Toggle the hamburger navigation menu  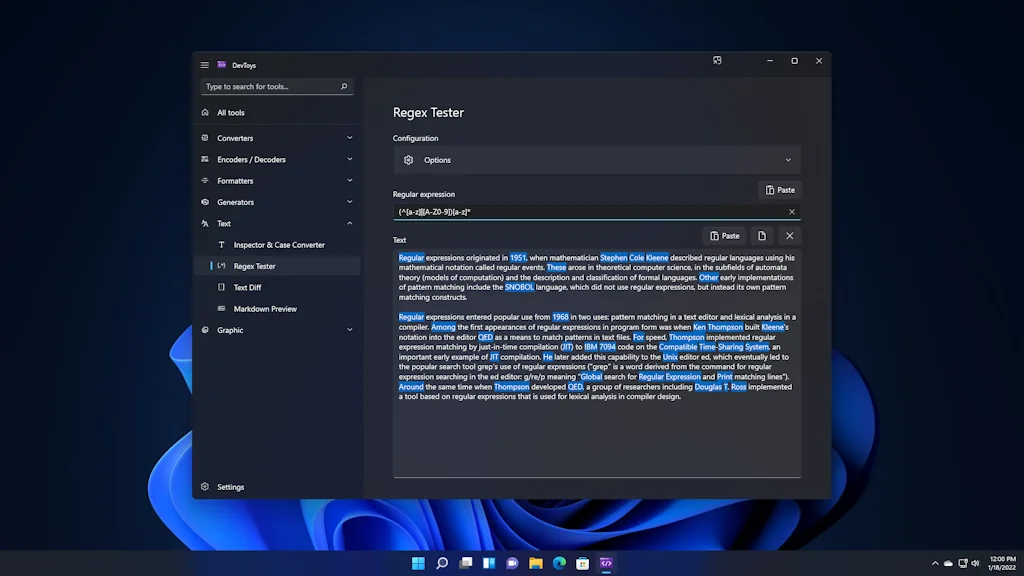pos(205,65)
